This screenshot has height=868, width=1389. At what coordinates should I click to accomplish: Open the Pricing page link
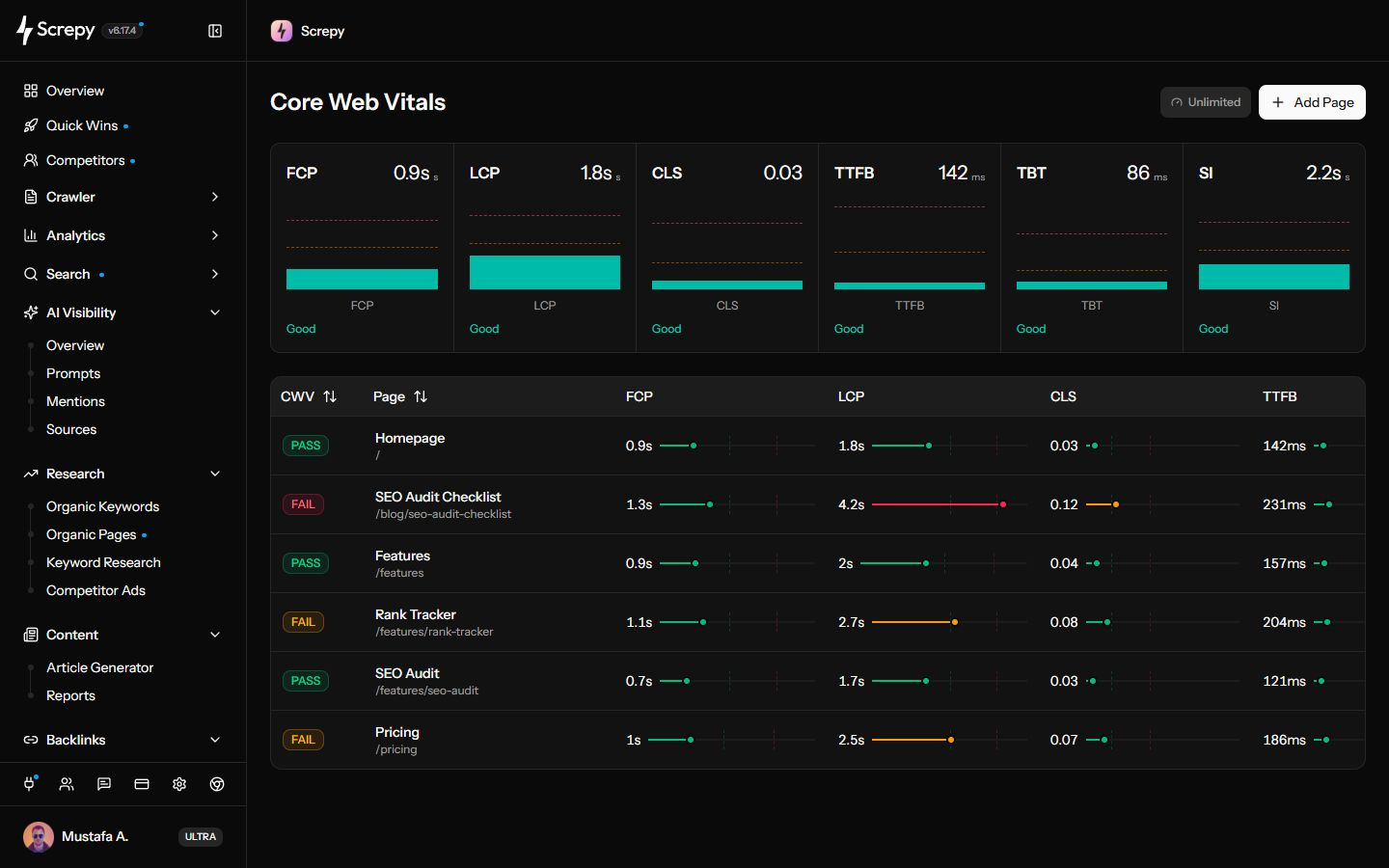(x=397, y=732)
